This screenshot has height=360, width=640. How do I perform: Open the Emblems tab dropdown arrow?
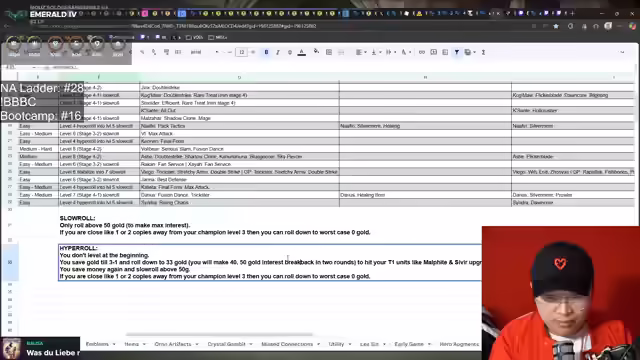[114, 344]
